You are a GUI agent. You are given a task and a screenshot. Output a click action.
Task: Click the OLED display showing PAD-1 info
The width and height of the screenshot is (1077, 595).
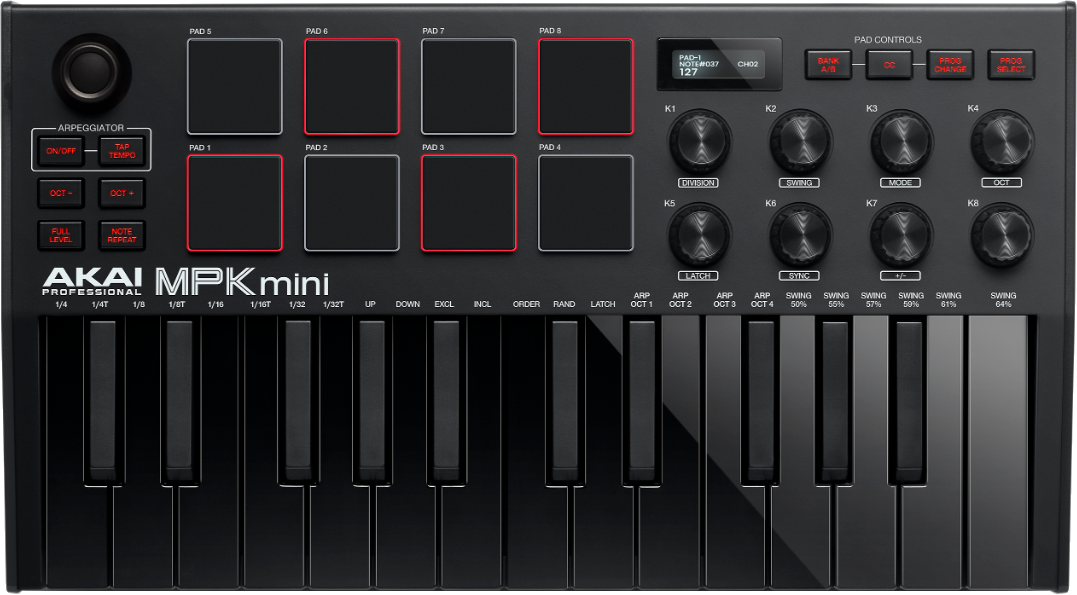[718, 65]
